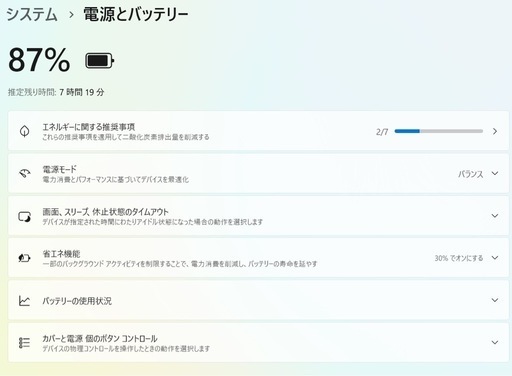The height and width of the screenshot is (376, 512).
Task: Click the battery usage chart icon
Action: 24,301
